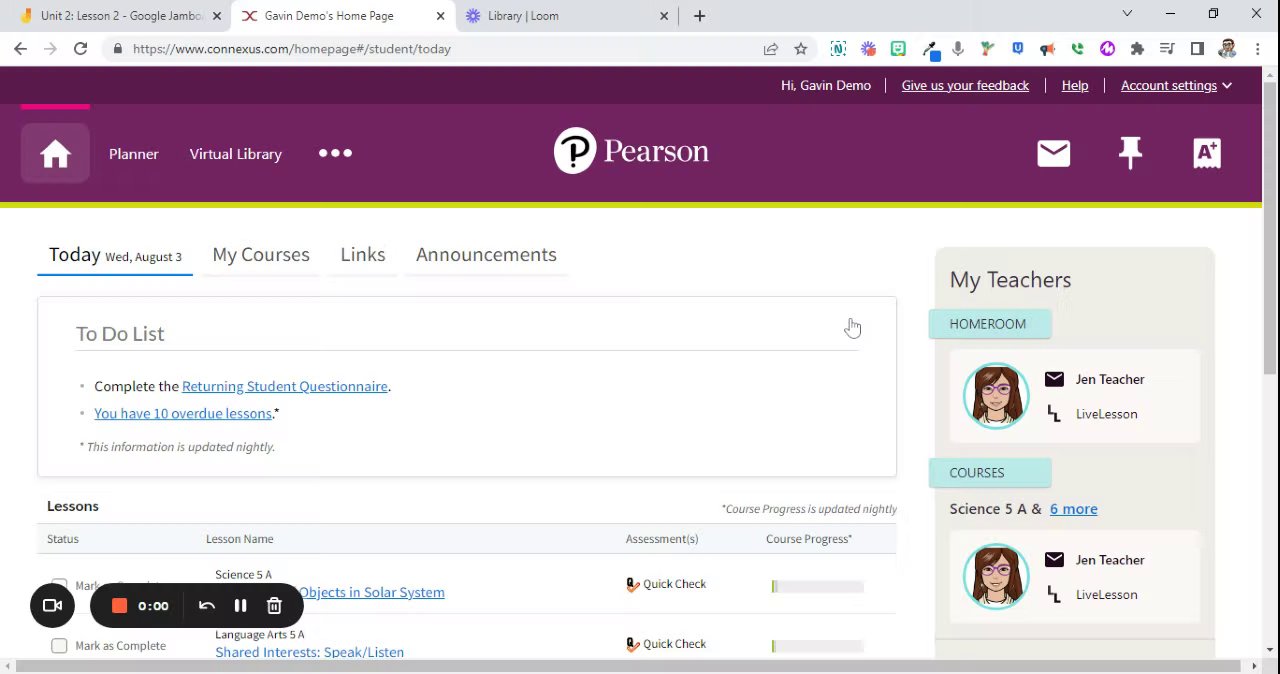Open the message board pushpin icon

1130,153
